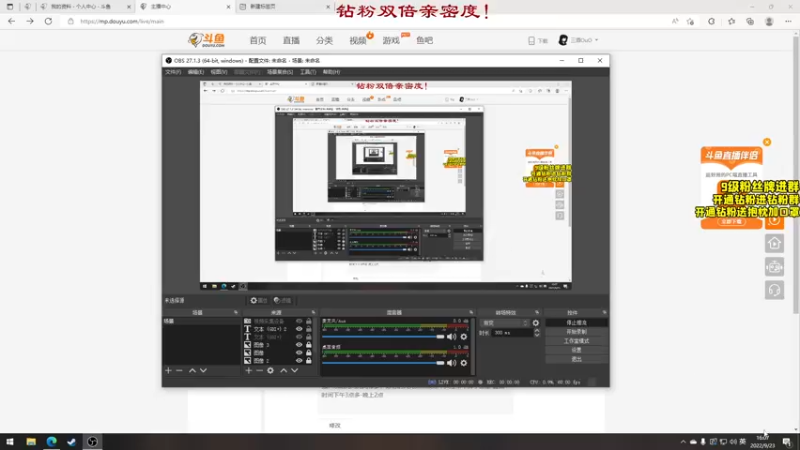
Task: Toggle visibility of the 文本 (GDI+) 2 source
Action: click(299, 329)
